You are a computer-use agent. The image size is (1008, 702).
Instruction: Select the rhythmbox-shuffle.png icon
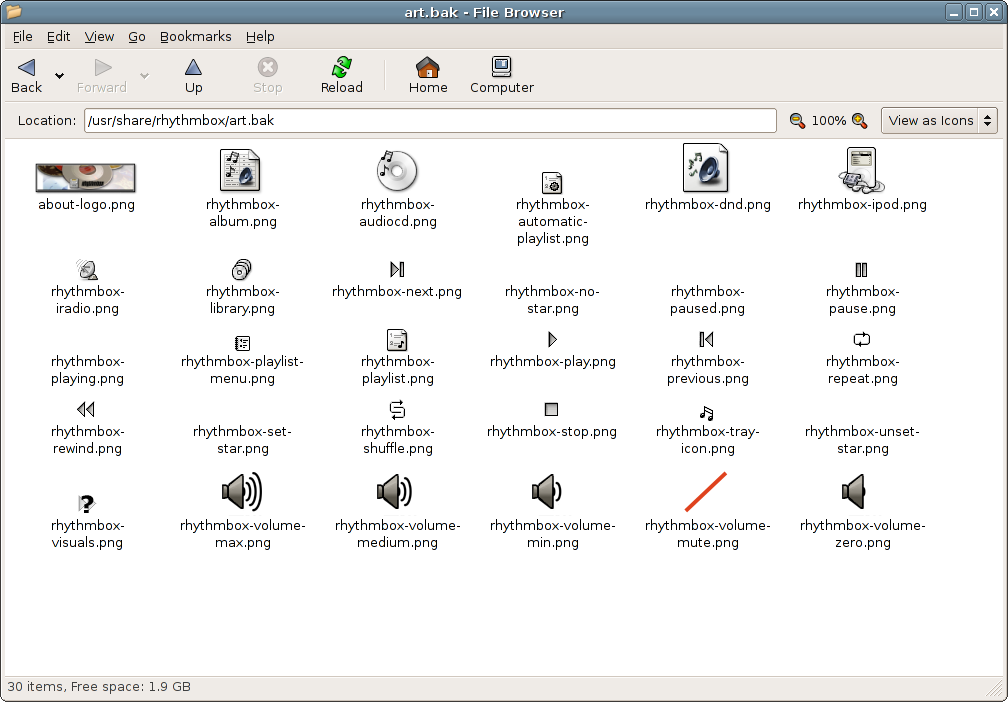397,409
